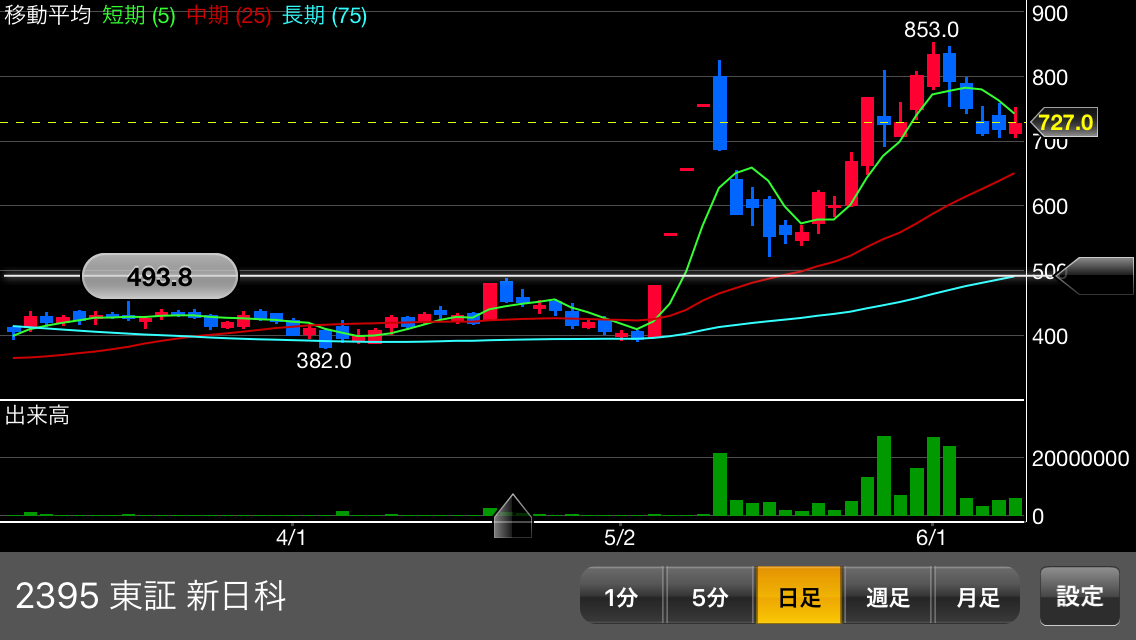Tap the 853.0 high price marker

[x=931, y=30]
